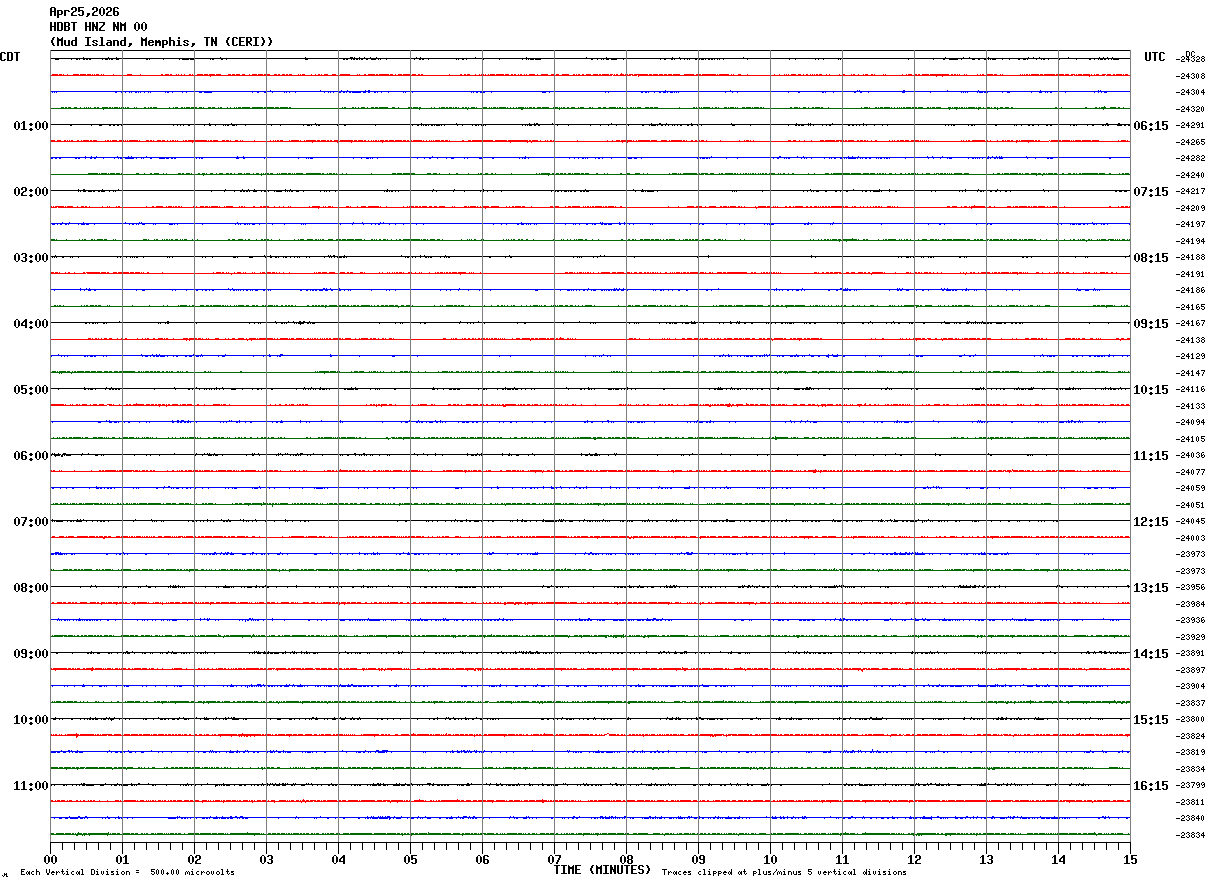The width and height of the screenshot is (1210, 886).
Task: Click the 15:15 UTC time label
Action: 1151,720
